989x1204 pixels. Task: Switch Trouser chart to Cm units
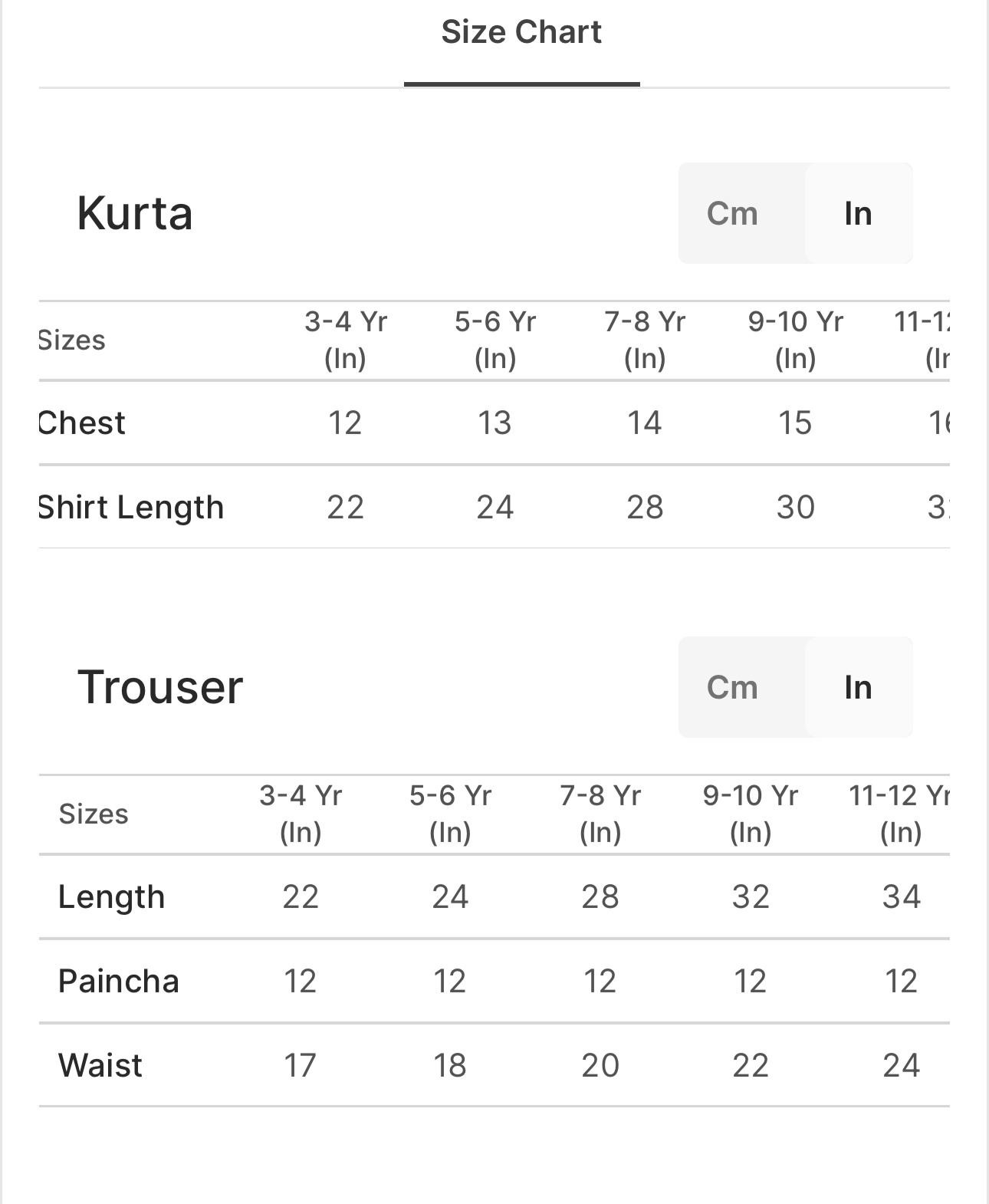732,687
